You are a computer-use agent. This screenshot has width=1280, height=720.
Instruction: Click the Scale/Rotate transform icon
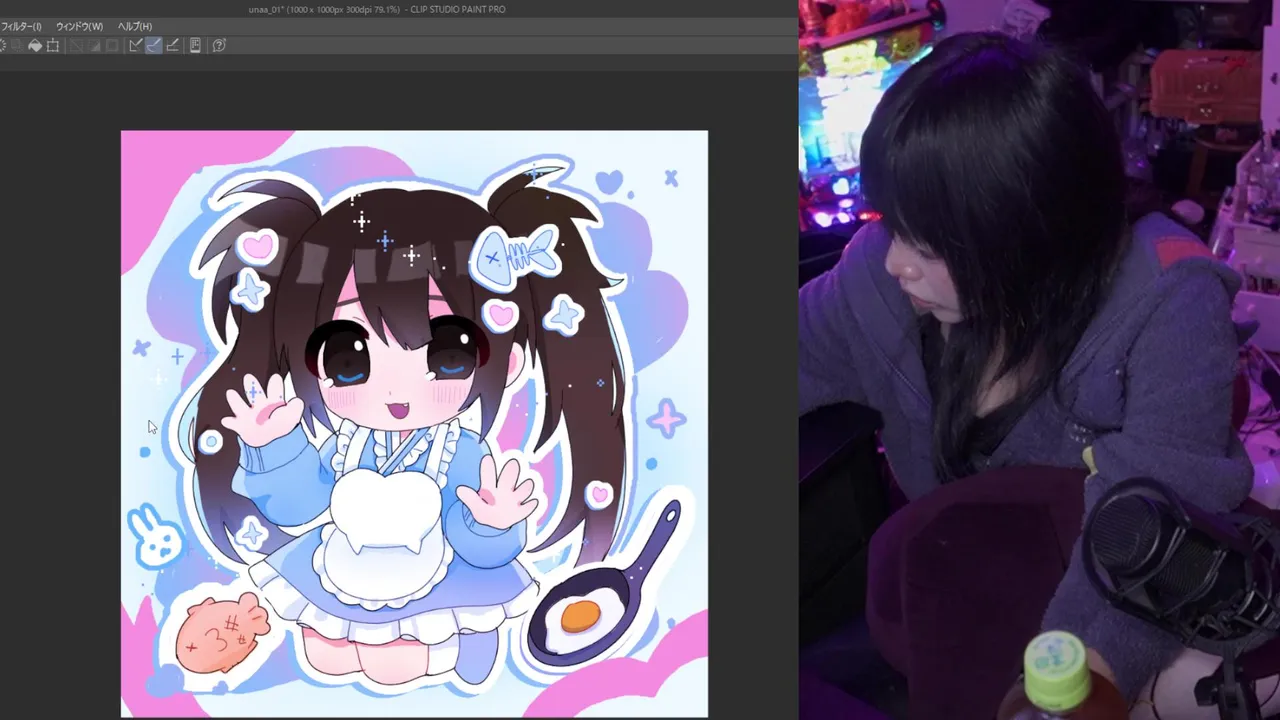pyautogui.click(x=53, y=45)
